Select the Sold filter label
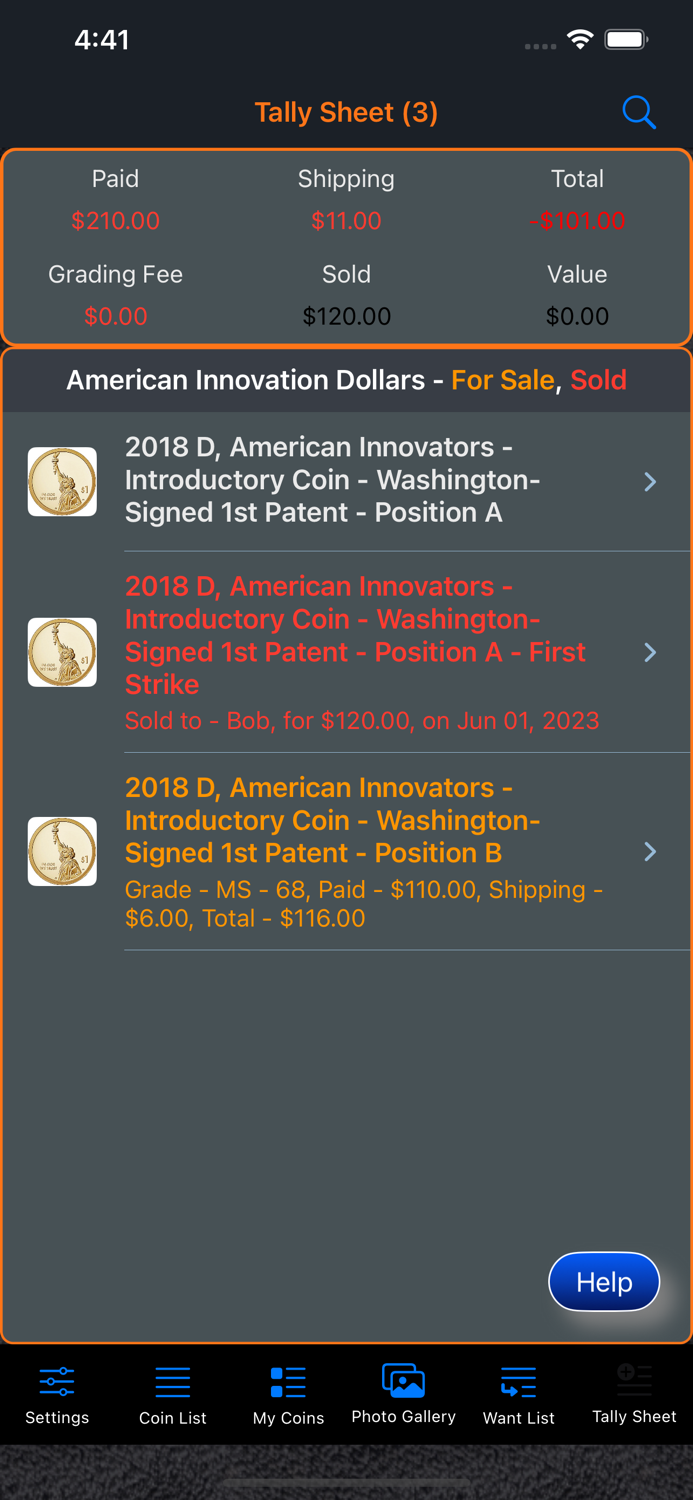Viewport: 693px width, 1500px height. pos(598,380)
